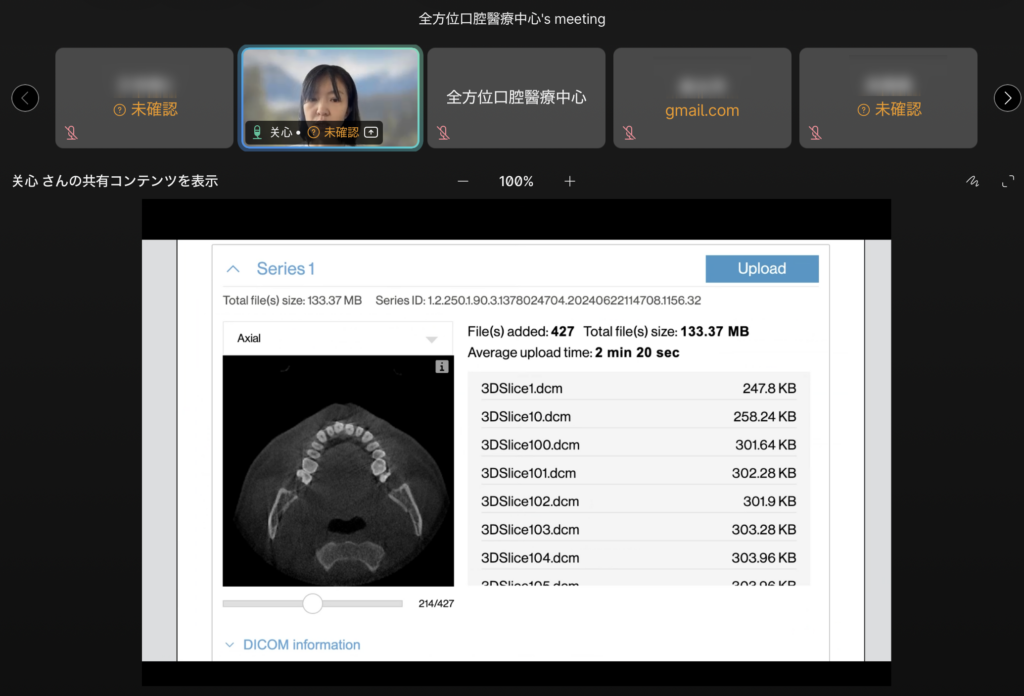
Task: Click the 100% zoom level label
Action: [516, 181]
